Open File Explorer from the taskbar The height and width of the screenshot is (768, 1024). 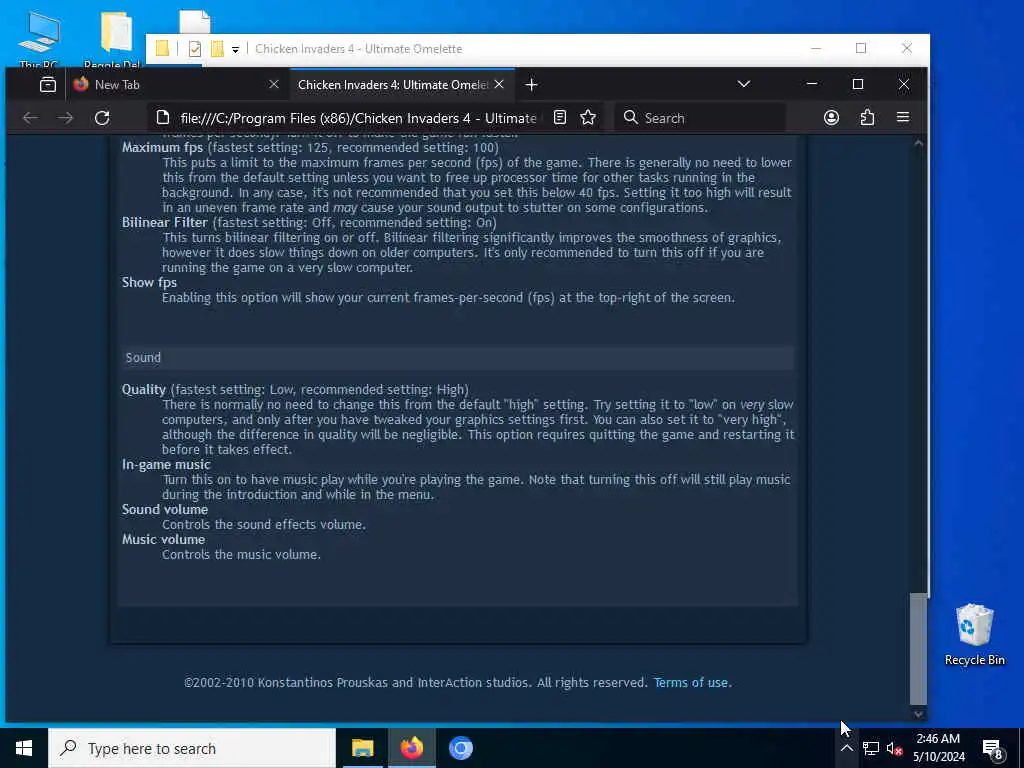(362, 748)
